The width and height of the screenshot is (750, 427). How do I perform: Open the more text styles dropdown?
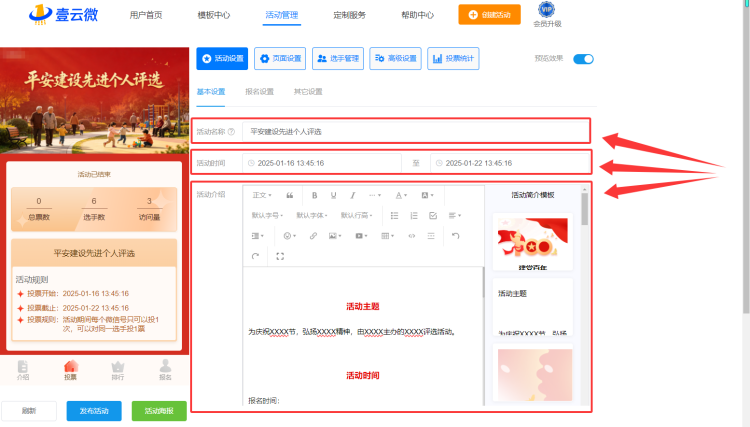pyautogui.click(x=375, y=195)
